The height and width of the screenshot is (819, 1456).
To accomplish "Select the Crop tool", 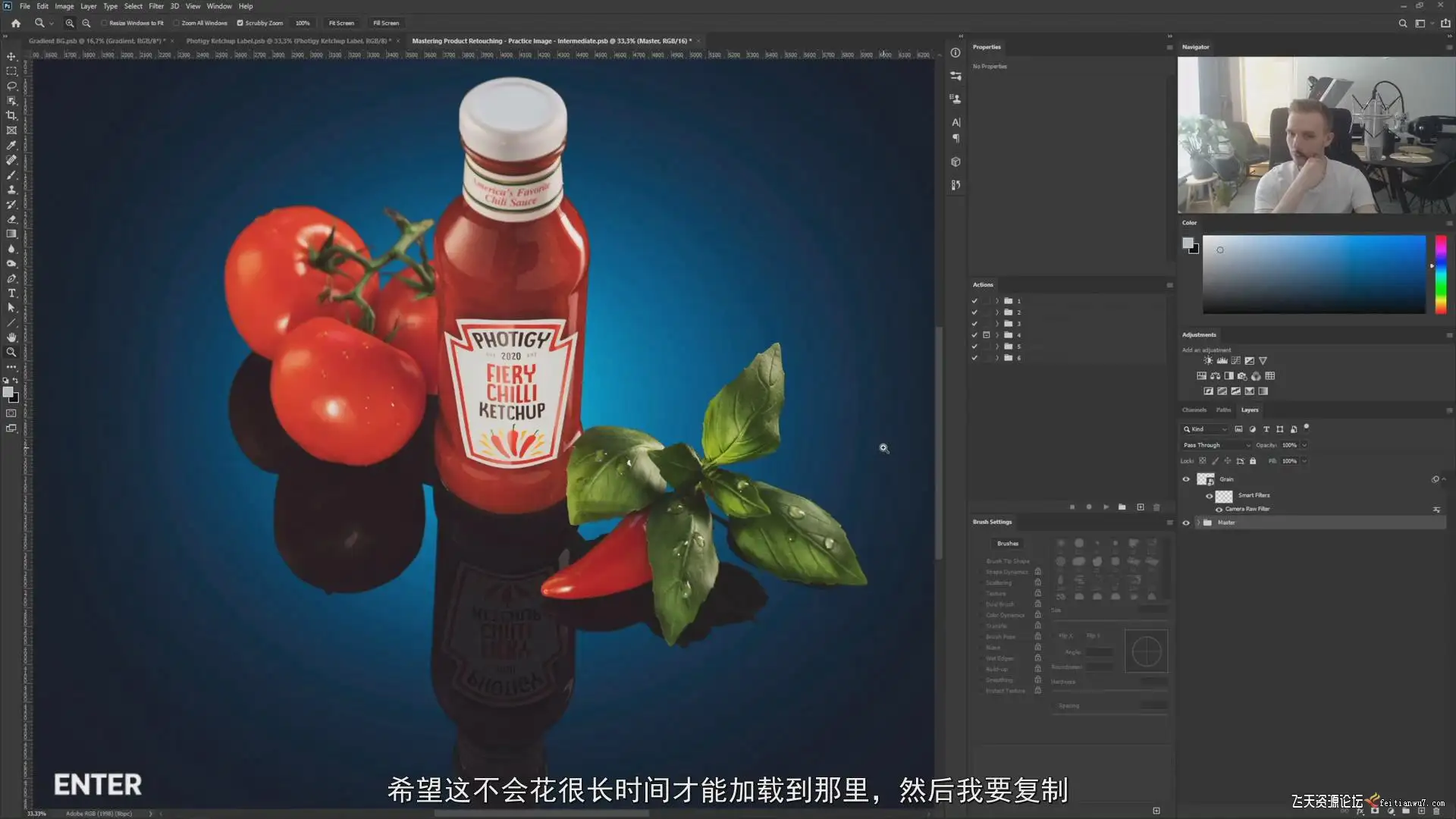I will (11, 115).
